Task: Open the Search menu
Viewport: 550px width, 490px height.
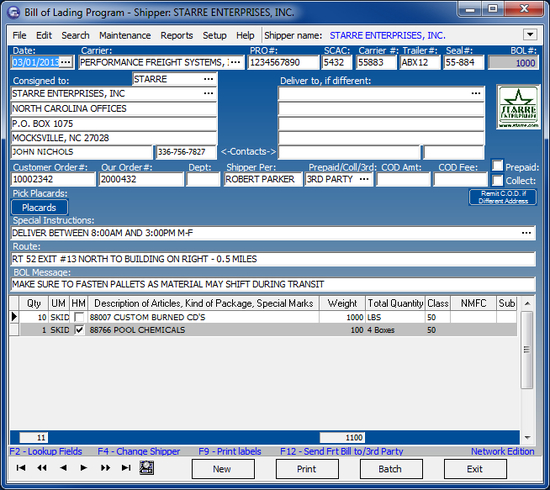Action: coord(75,35)
